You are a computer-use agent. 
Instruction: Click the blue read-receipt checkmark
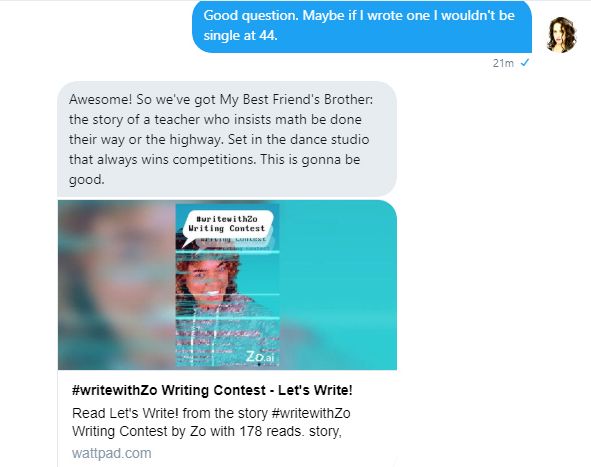pyautogui.click(x=525, y=63)
